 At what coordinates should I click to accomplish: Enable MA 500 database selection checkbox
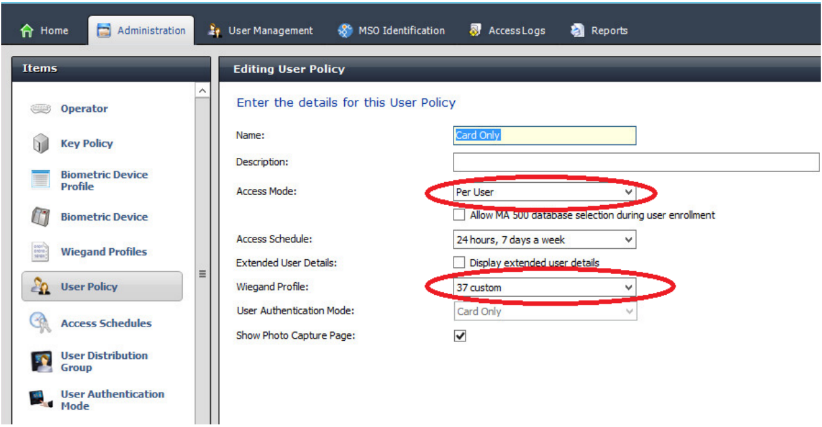(459, 215)
